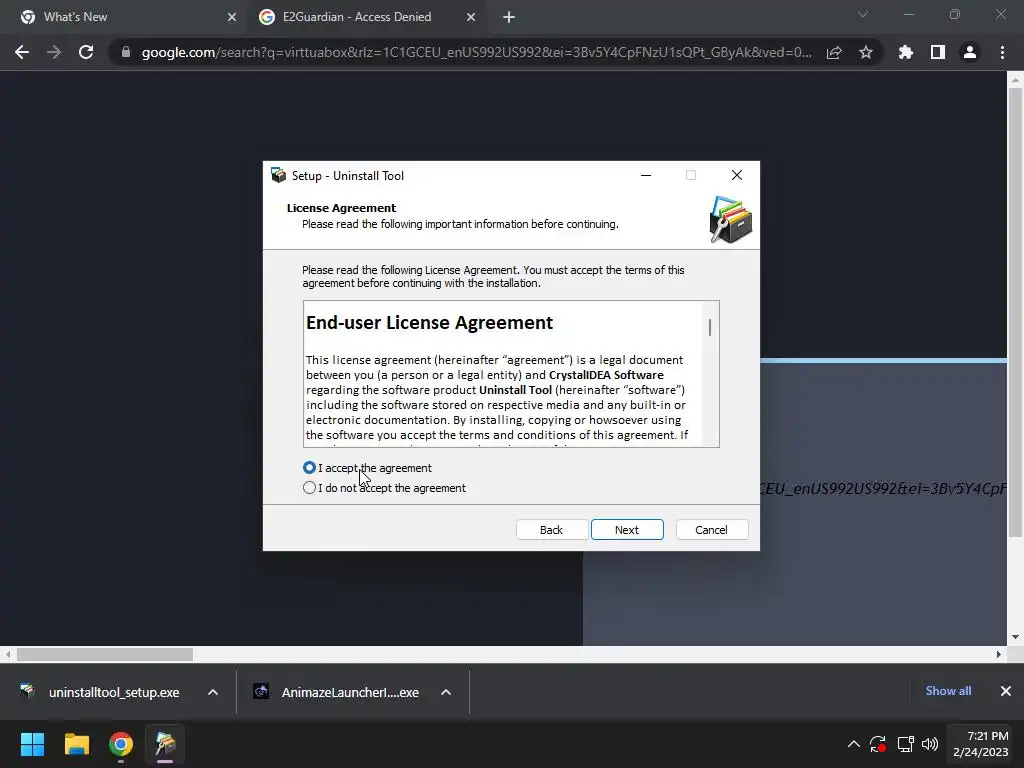Share this page icon in address bar
Image resolution: width=1024 pixels, height=768 pixels.
tap(834, 52)
